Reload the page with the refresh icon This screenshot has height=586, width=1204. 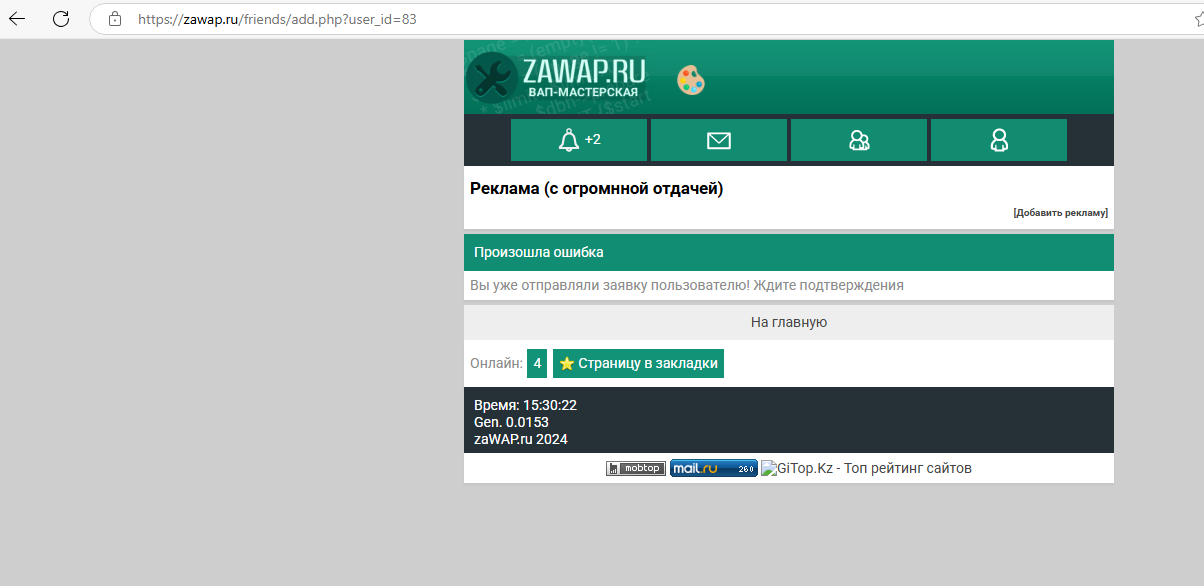click(x=61, y=18)
